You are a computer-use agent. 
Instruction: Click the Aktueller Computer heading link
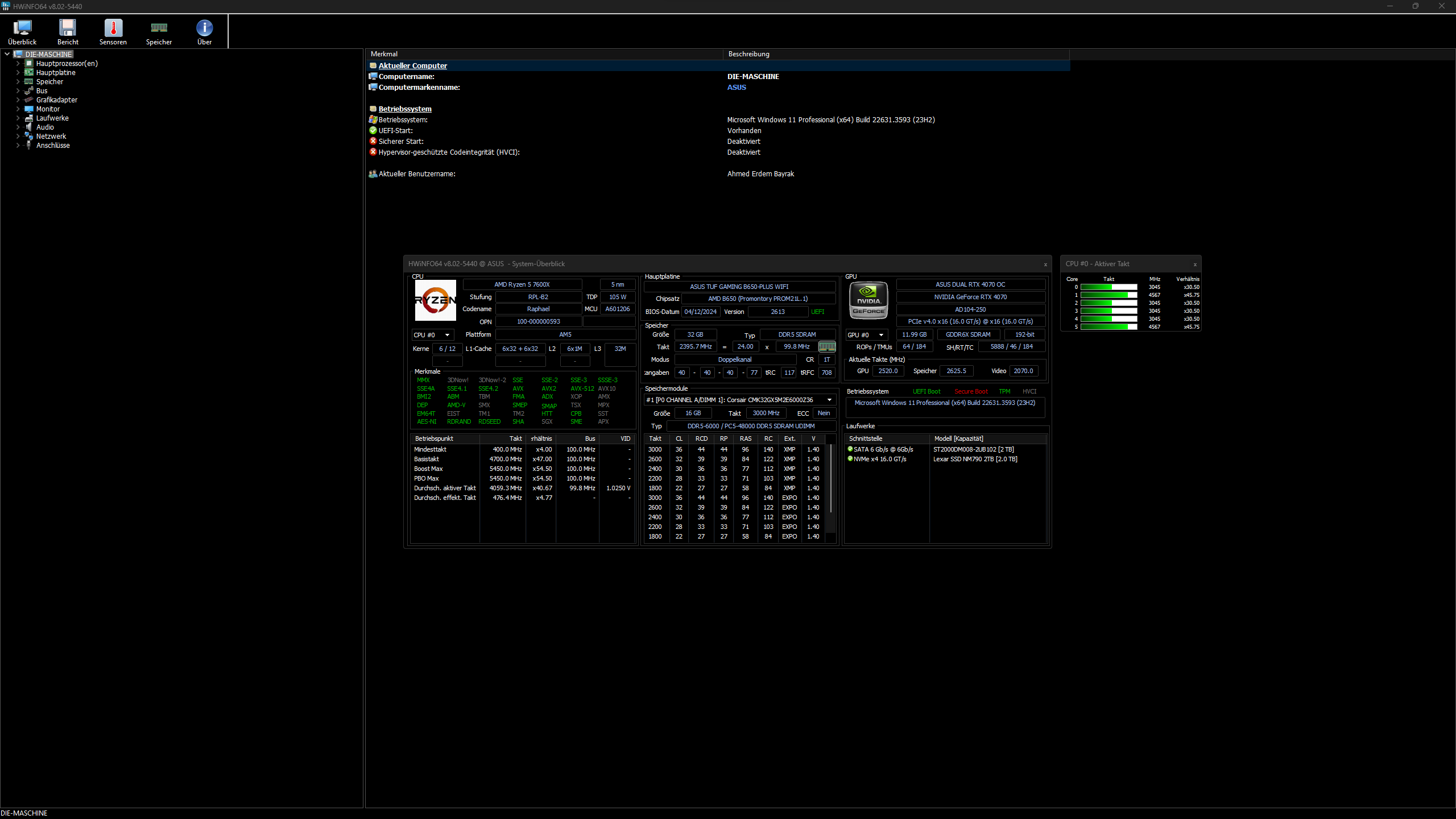(412, 66)
